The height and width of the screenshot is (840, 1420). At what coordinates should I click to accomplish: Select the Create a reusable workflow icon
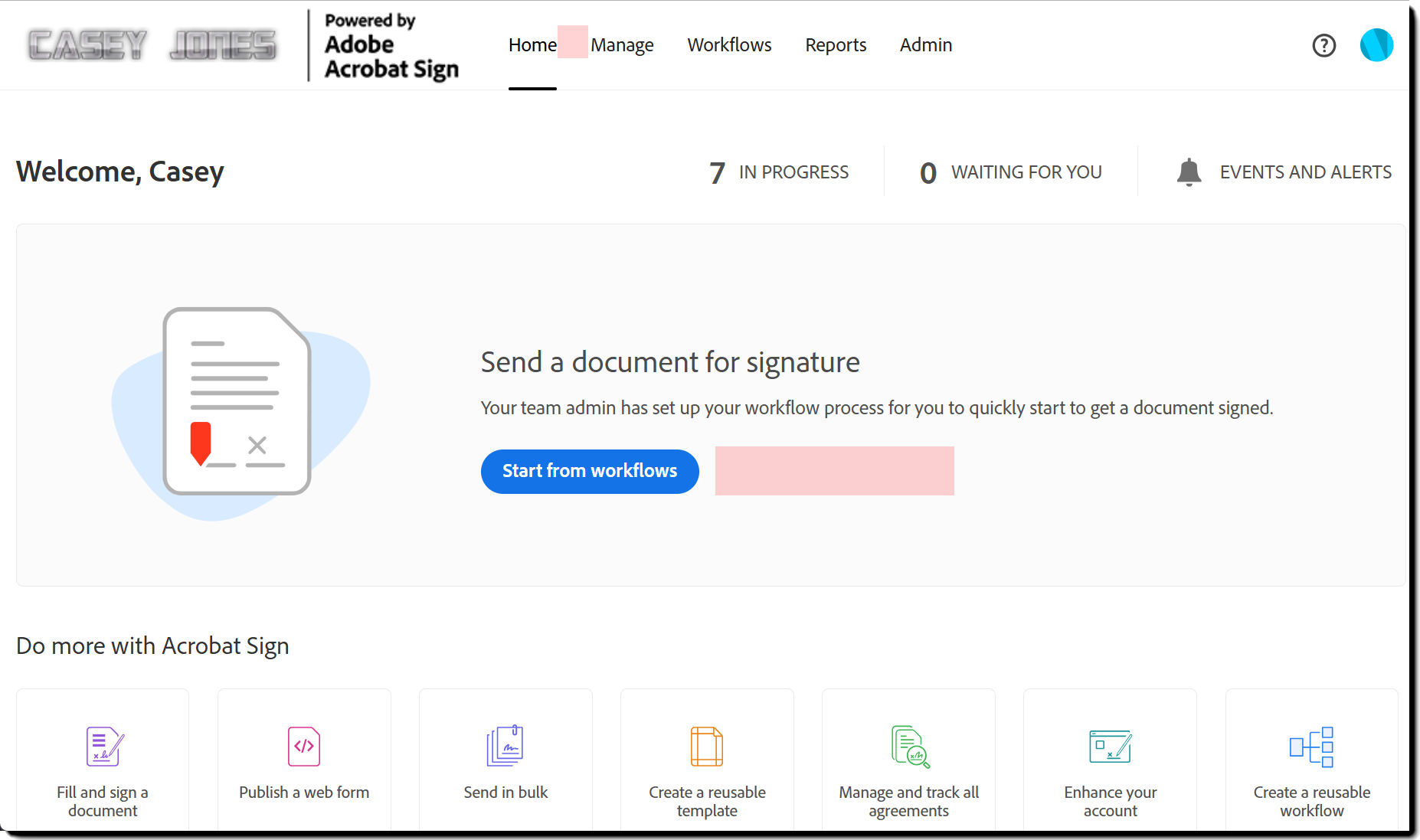(1311, 747)
